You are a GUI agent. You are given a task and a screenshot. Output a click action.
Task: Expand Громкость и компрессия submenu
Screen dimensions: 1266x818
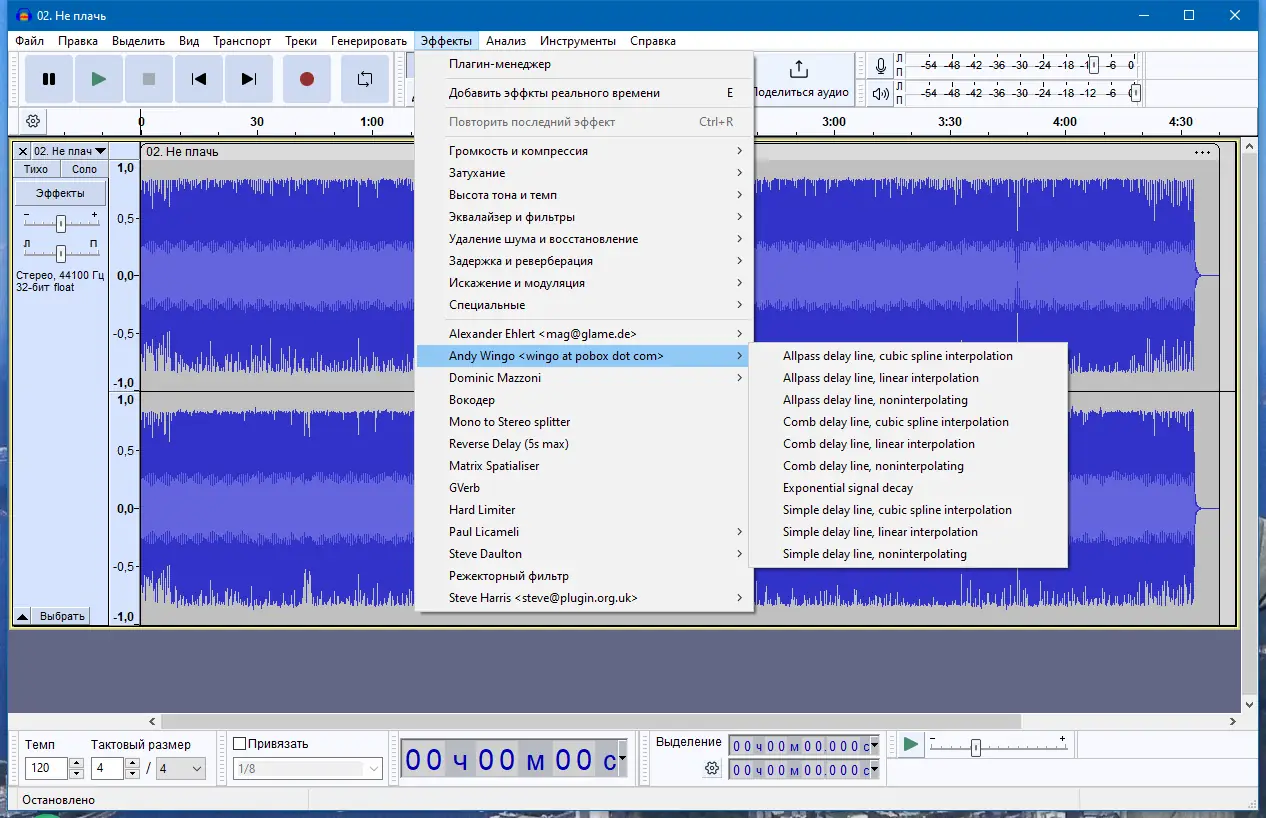click(x=584, y=151)
